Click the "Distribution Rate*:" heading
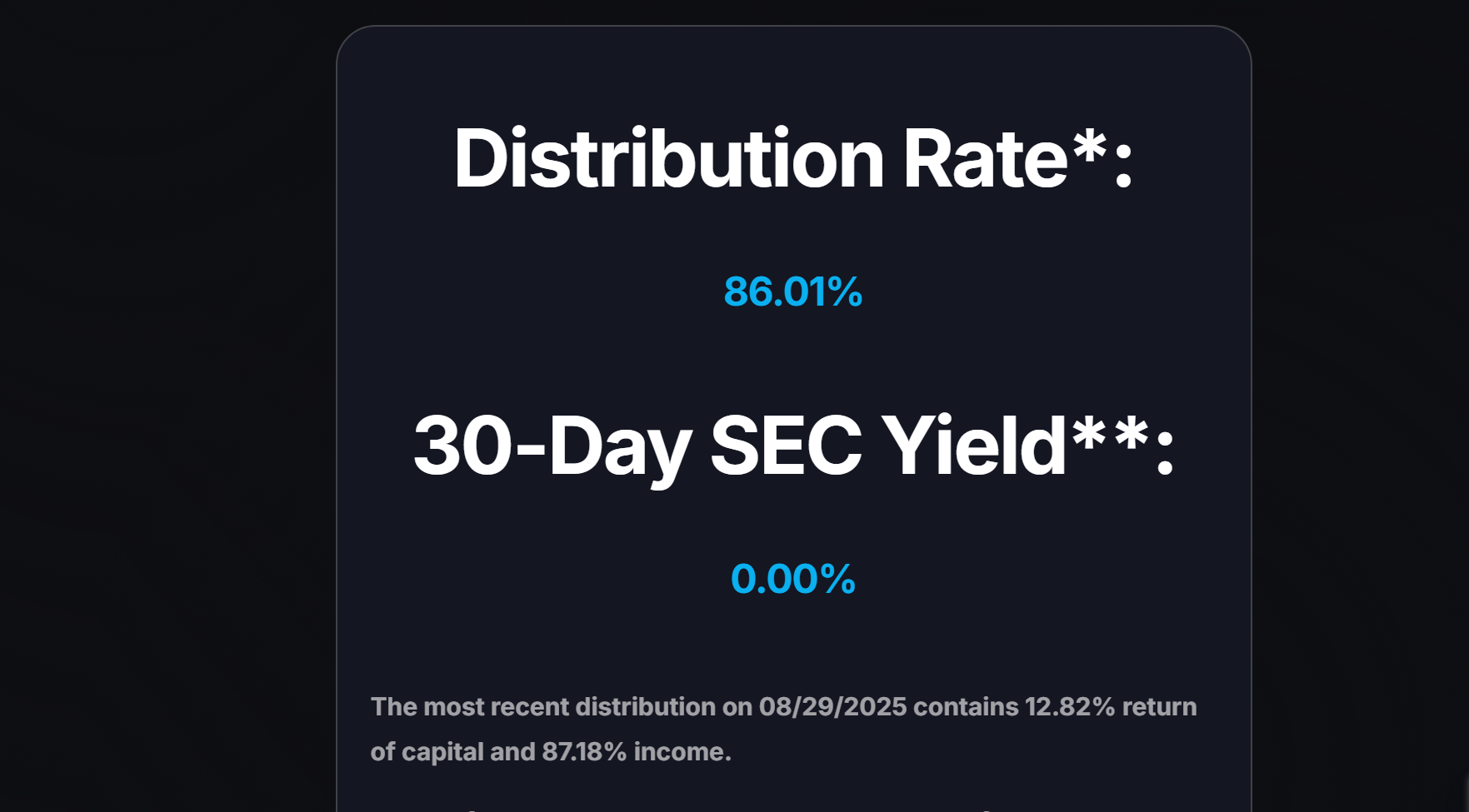 coord(792,159)
